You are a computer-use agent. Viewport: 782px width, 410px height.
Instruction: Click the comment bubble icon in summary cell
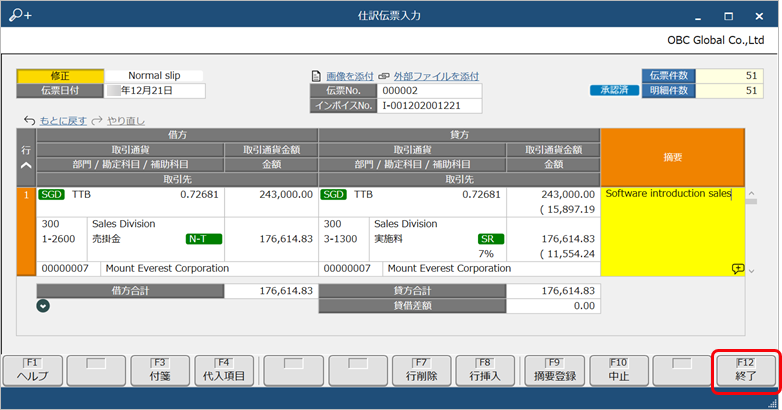[738, 269]
